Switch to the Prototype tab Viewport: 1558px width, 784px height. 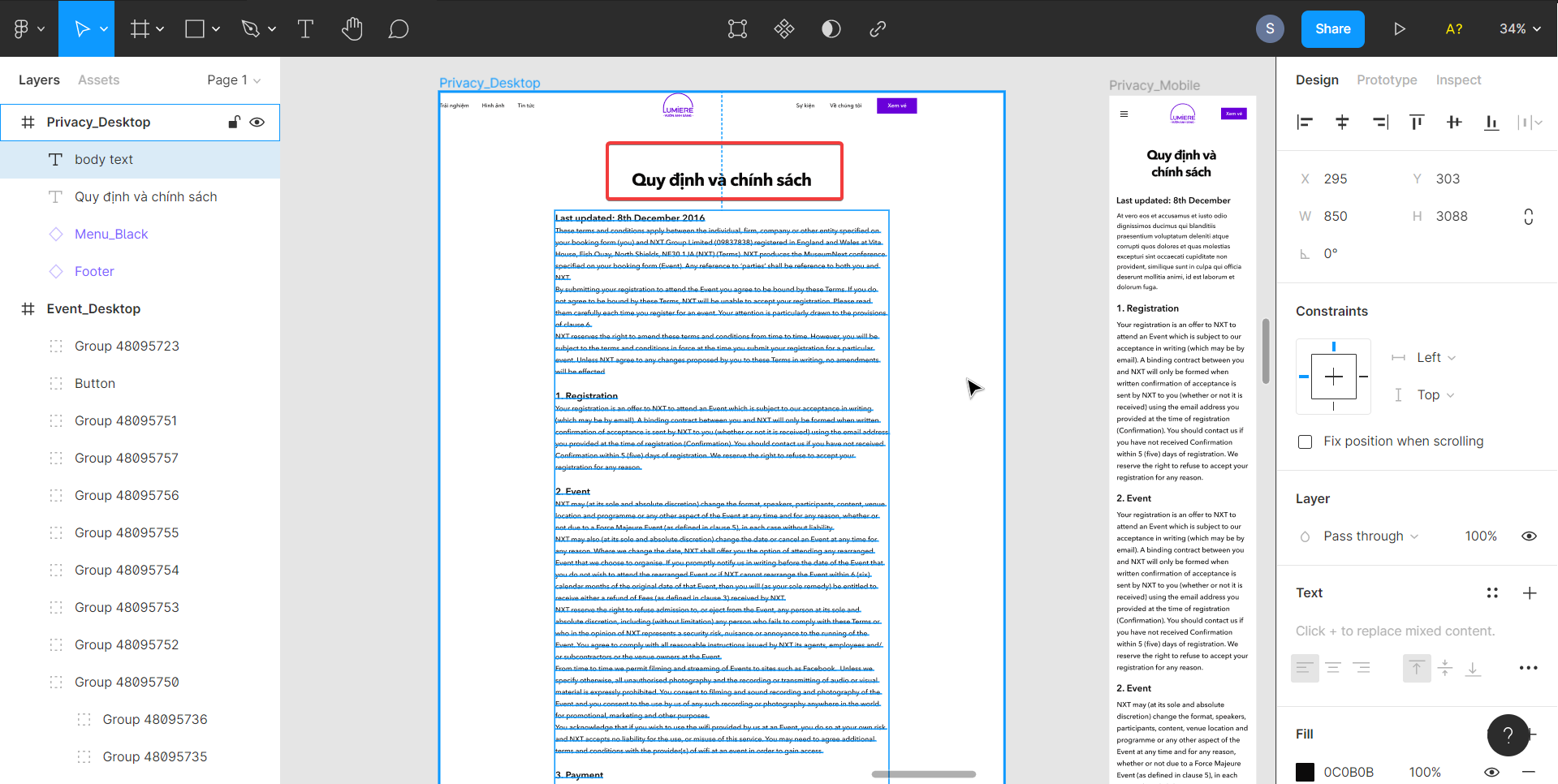tap(1387, 80)
